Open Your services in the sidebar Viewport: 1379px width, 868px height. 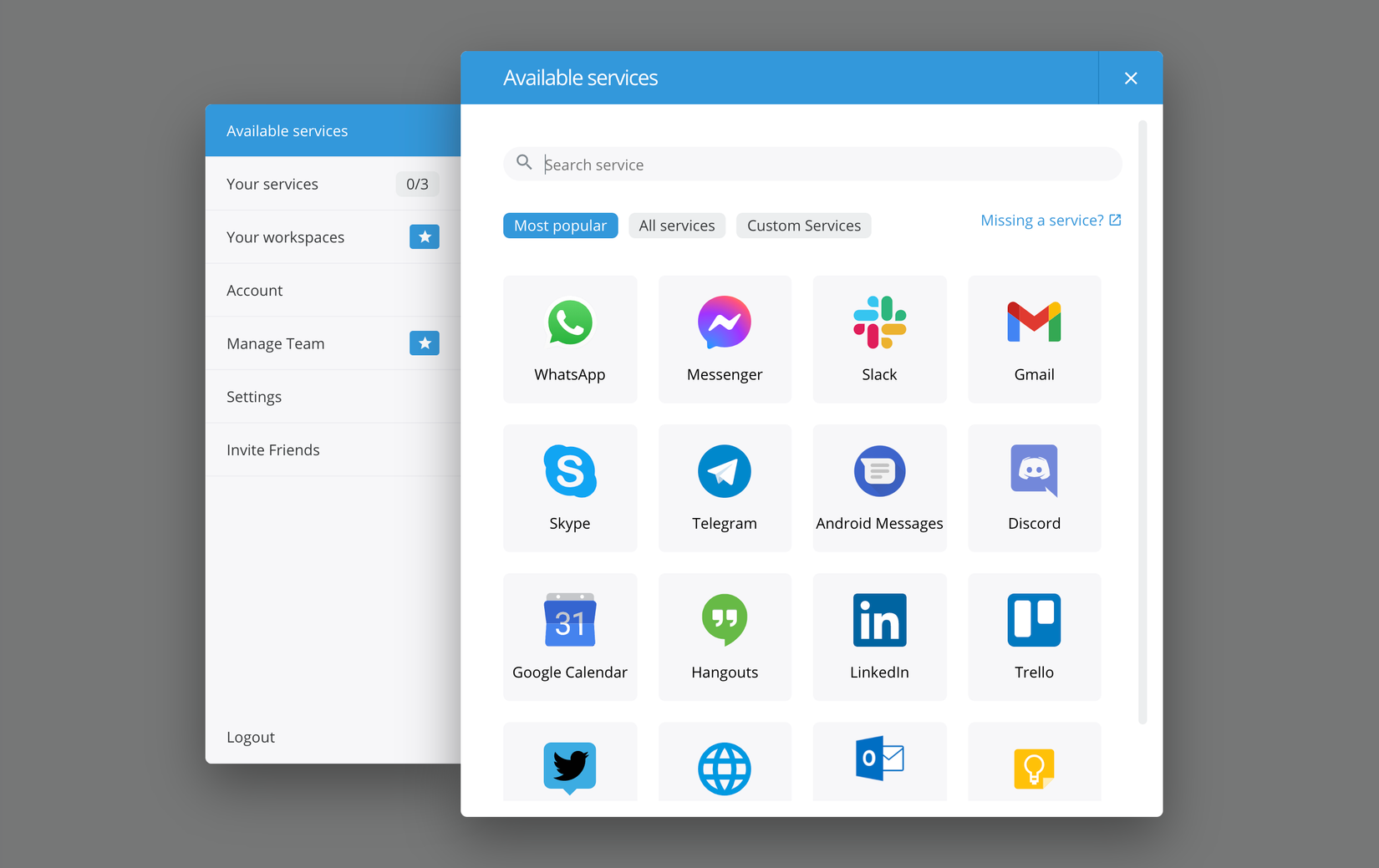click(x=333, y=184)
